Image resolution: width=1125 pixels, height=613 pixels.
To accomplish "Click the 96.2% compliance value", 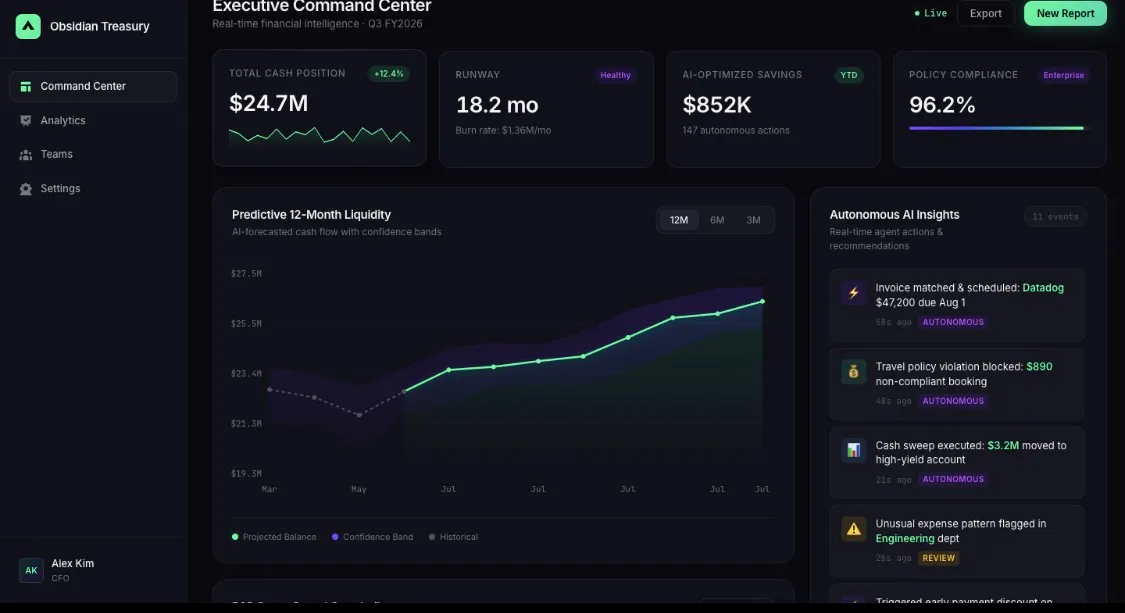I will (942, 106).
